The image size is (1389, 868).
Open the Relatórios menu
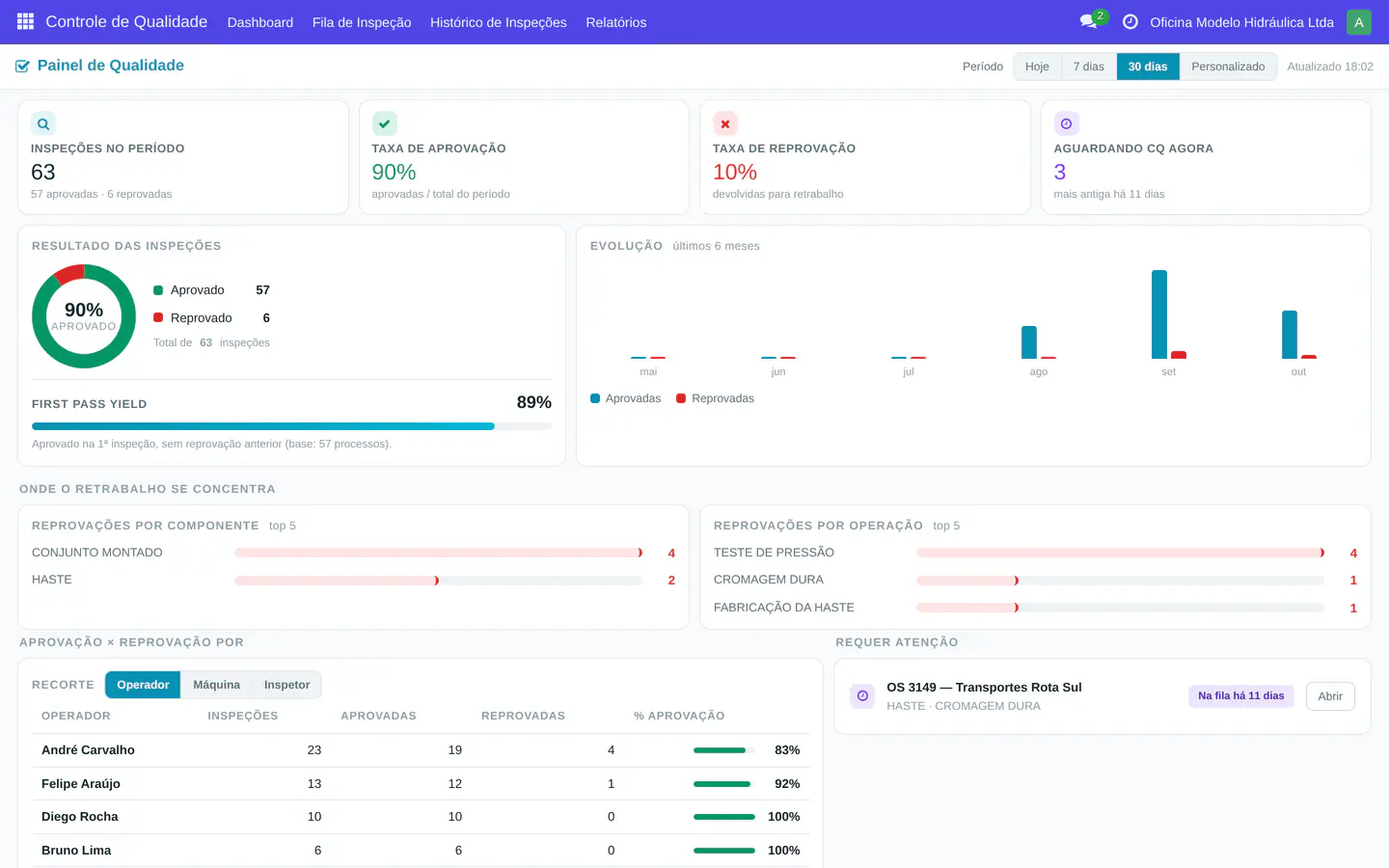616,22
